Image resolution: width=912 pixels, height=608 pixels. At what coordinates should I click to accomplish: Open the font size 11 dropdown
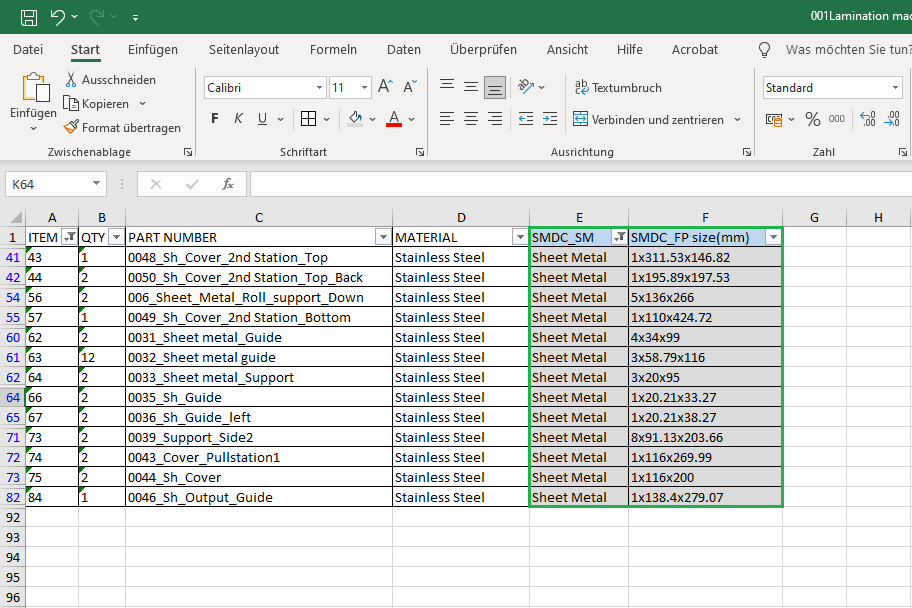point(364,88)
